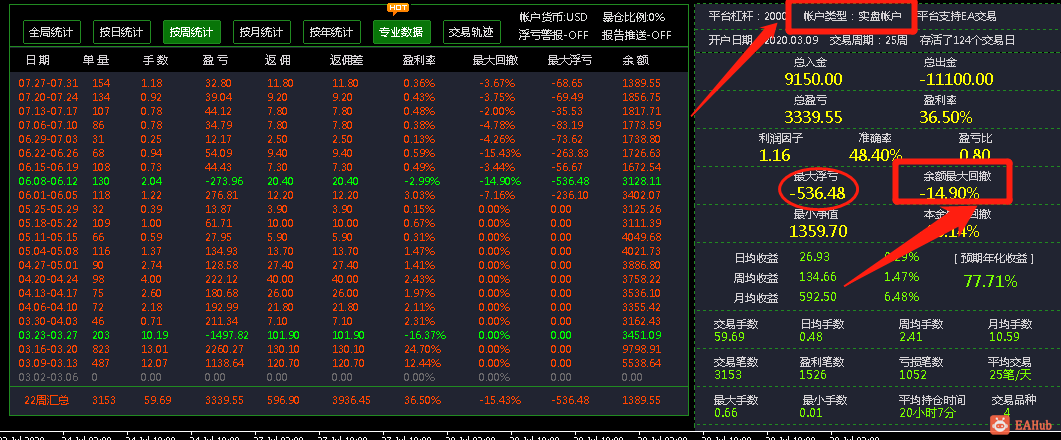The image size is (1061, 440).
Task: Click the 最小净值 value 1359.70
Action: coord(817,231)
